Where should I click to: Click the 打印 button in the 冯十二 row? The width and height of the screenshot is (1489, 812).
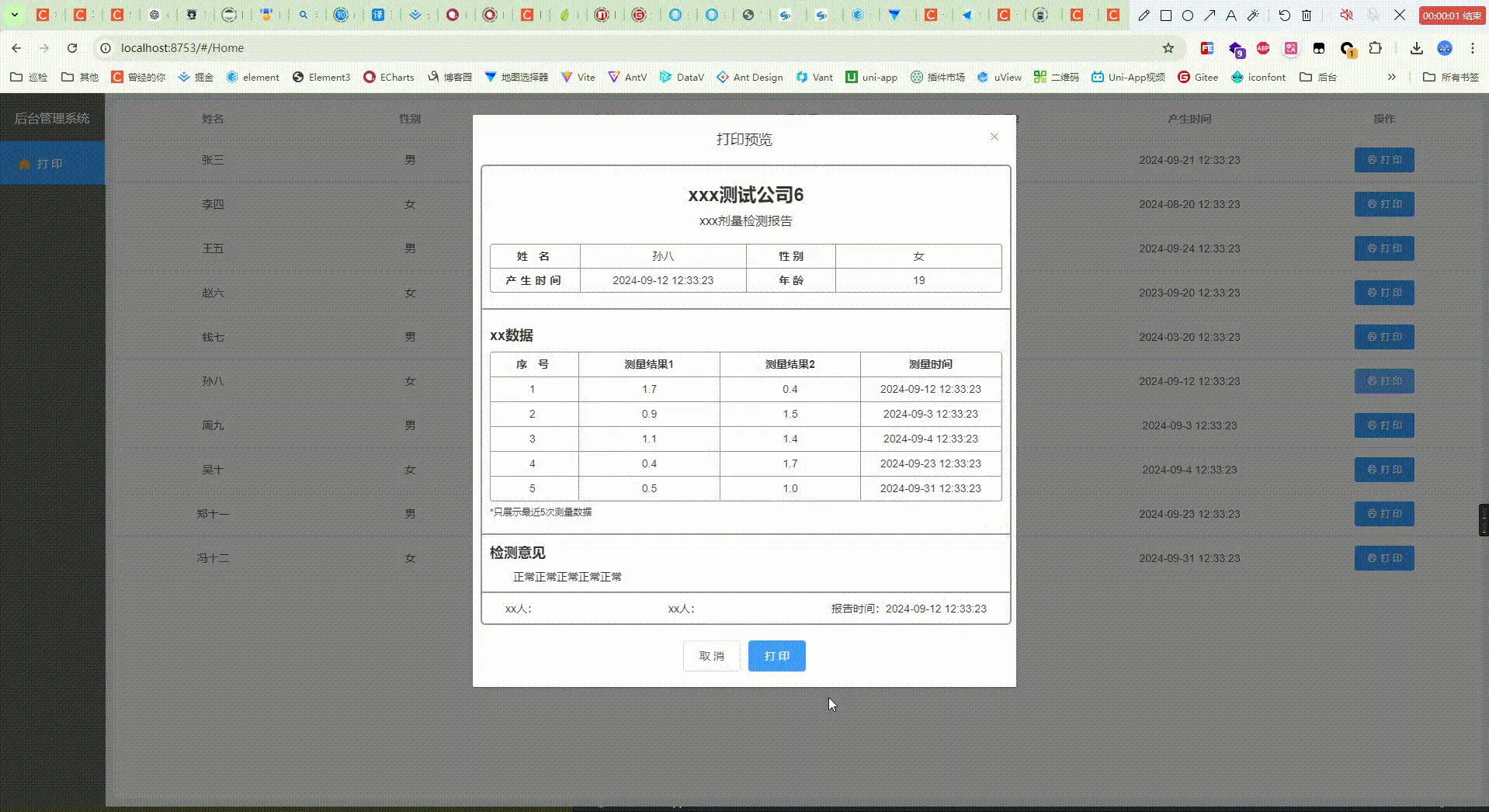1384,558
